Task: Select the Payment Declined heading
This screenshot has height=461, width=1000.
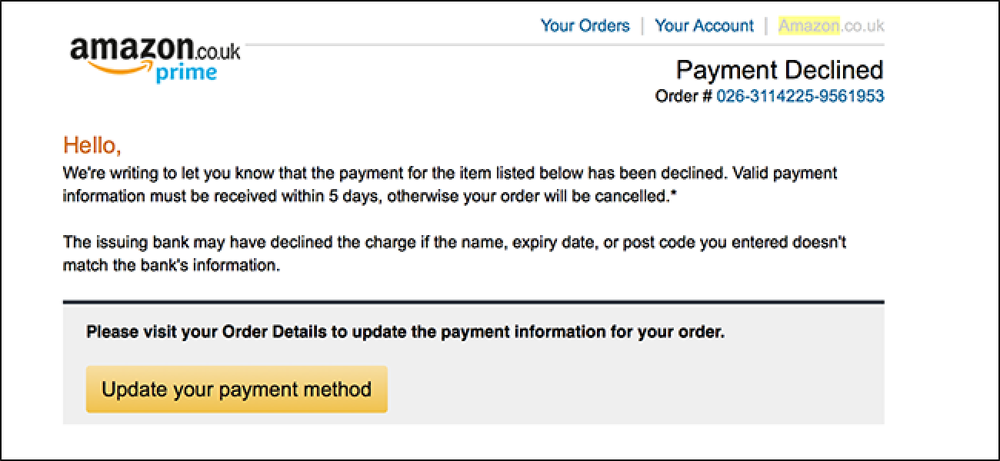Action: pyautogui.click(x=779, y=70)
